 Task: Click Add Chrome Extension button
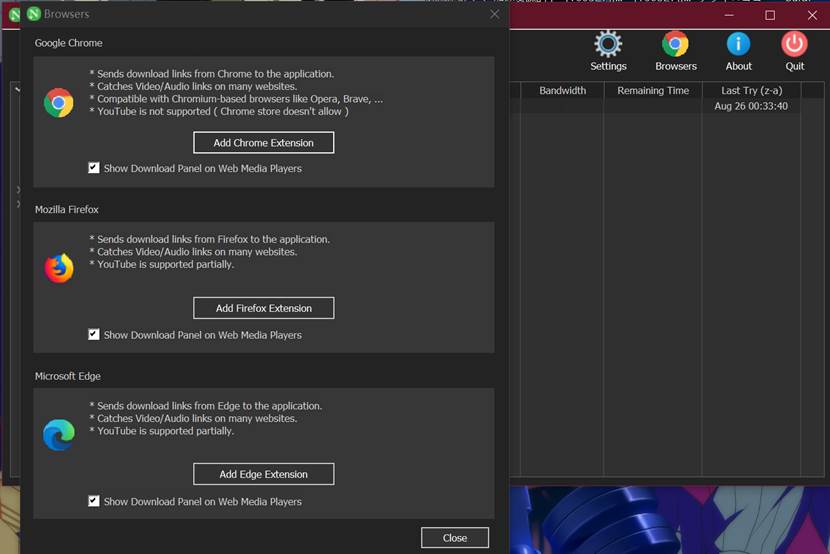pos(264,142)
